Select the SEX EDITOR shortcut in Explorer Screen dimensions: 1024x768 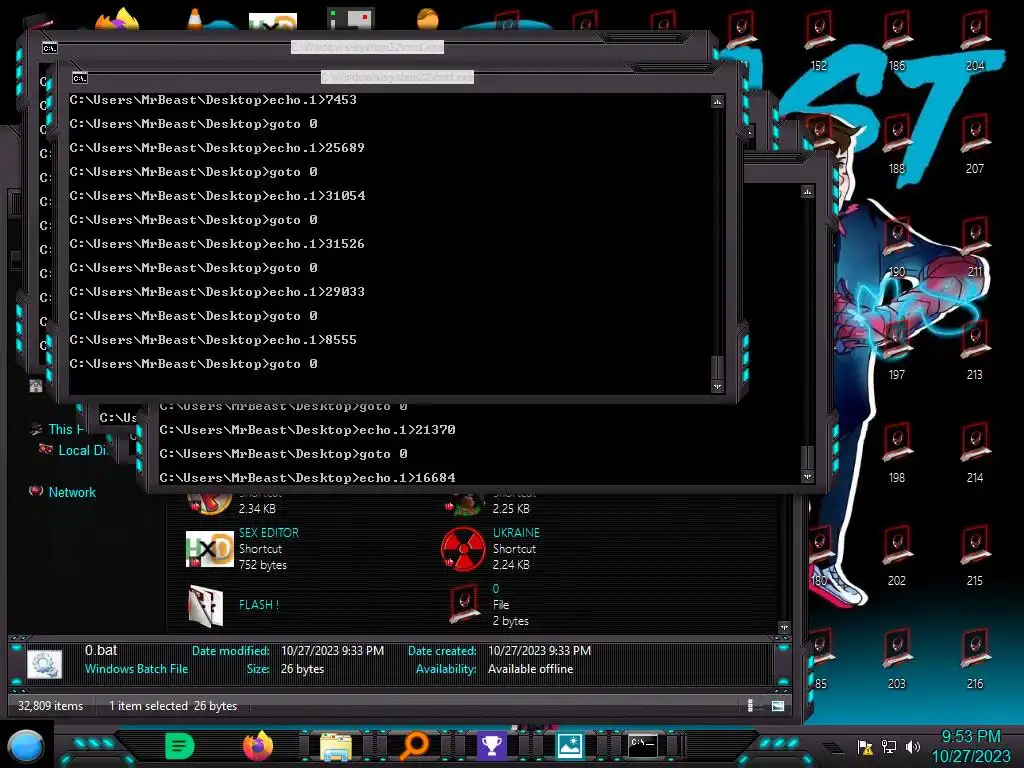243,549
